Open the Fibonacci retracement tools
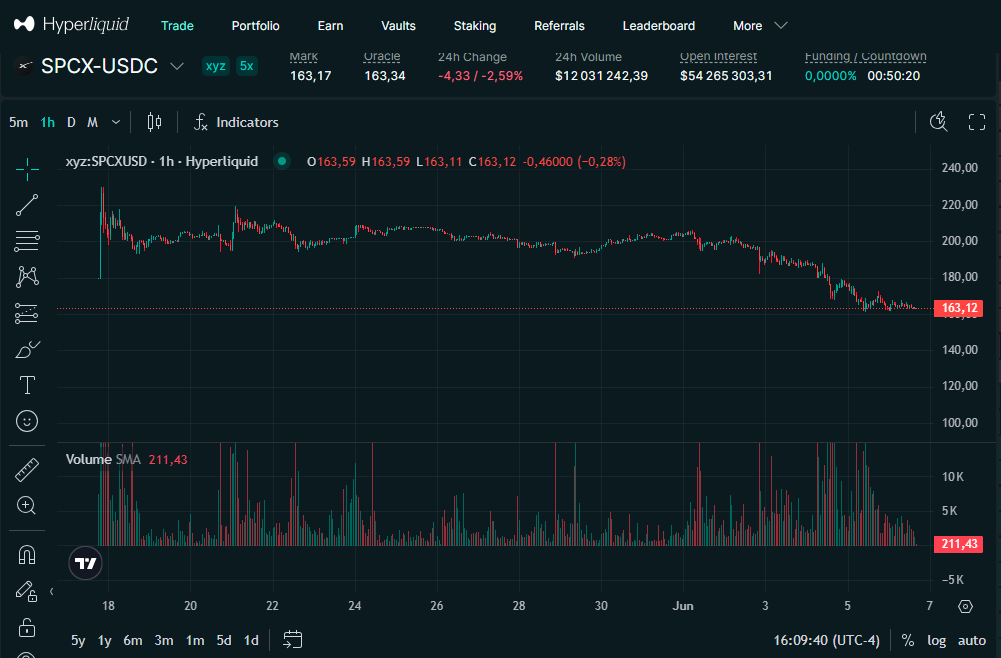This screenshot has width=1001, height=658. [27, 241]
